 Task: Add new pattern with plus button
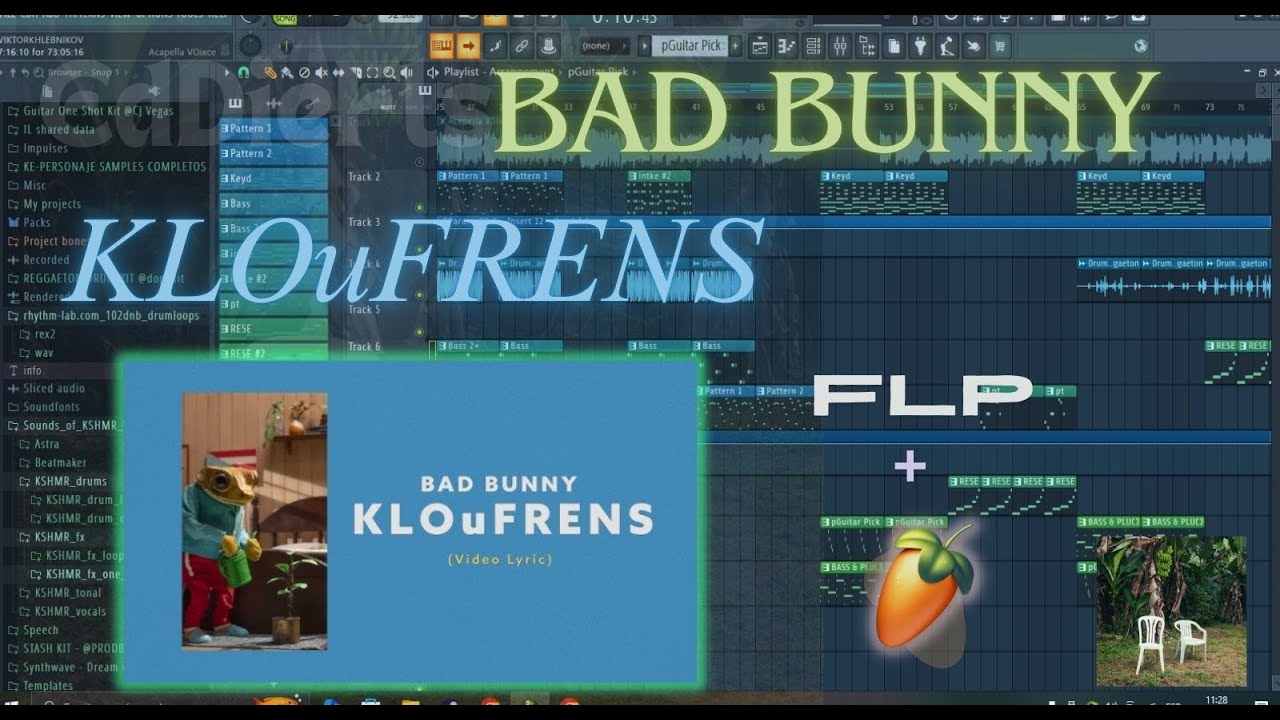point(735,46)
